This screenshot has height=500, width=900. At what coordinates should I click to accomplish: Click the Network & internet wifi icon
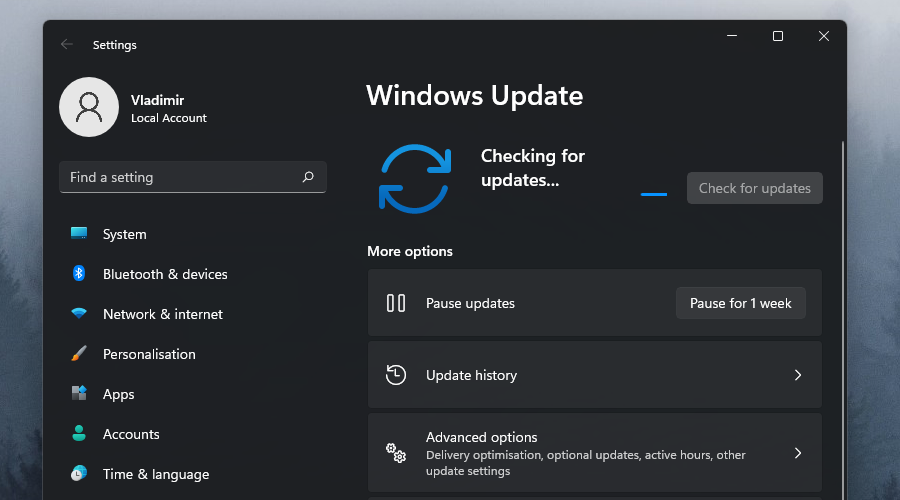pyautogui.click(x=79, y=314)
